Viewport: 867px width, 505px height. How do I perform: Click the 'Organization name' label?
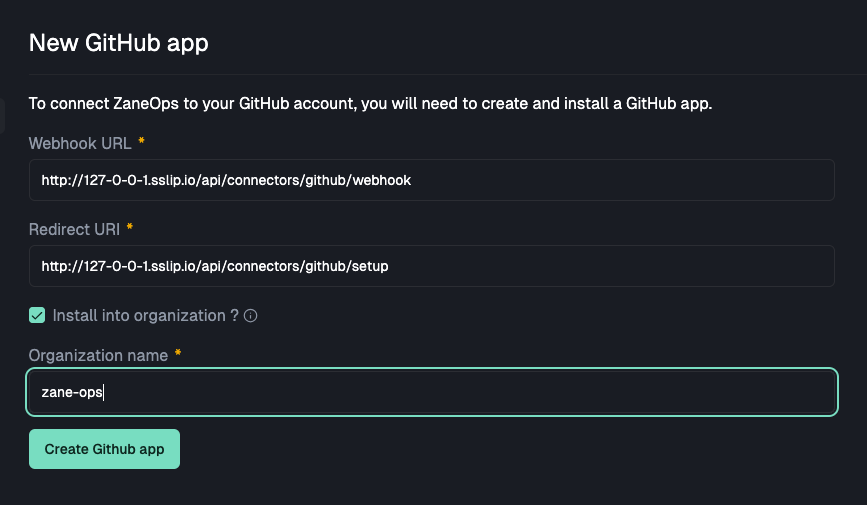click(98, 355)
